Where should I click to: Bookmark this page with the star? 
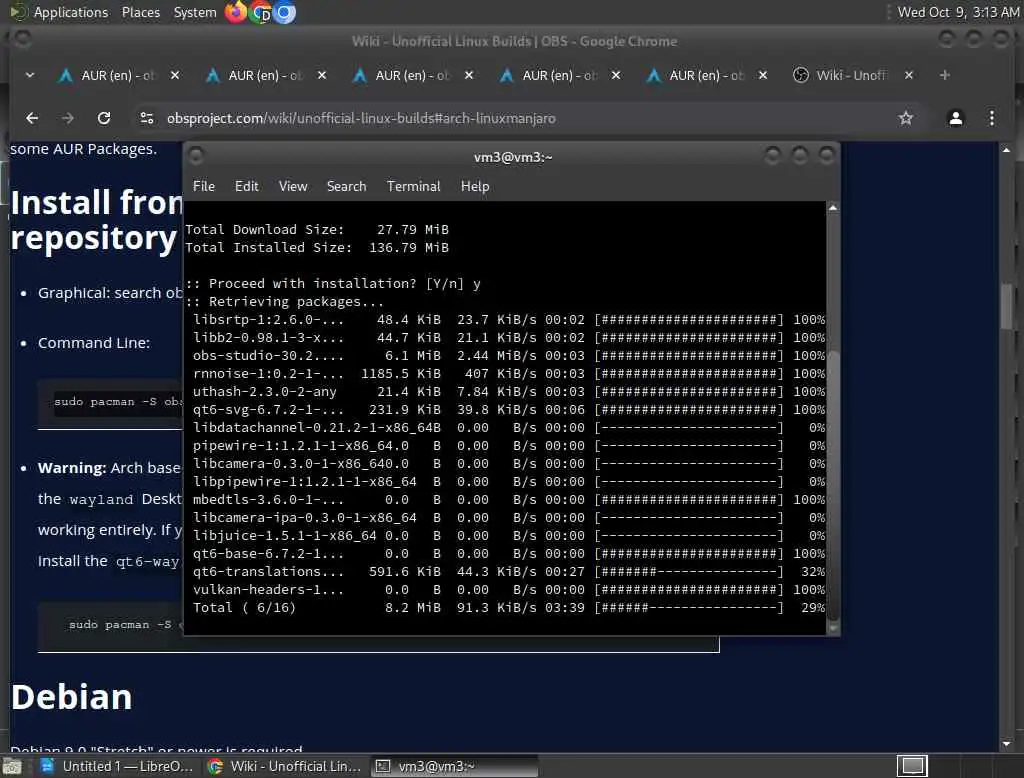point(905,118)
